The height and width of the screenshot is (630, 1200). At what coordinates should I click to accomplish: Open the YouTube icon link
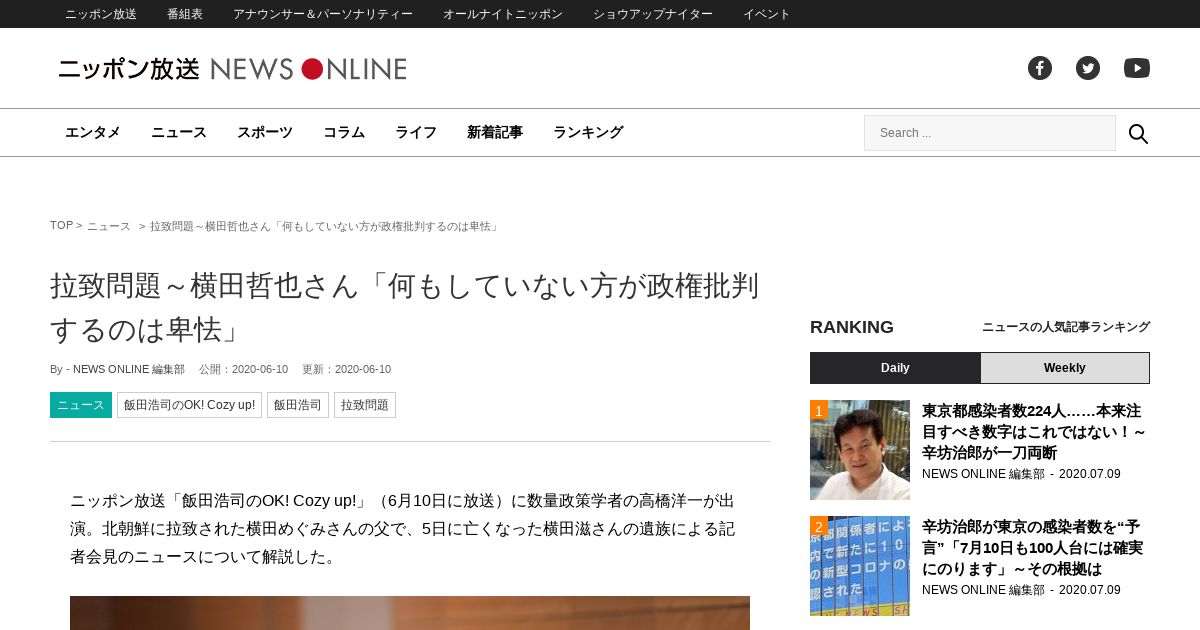[x=1137, y=68]
